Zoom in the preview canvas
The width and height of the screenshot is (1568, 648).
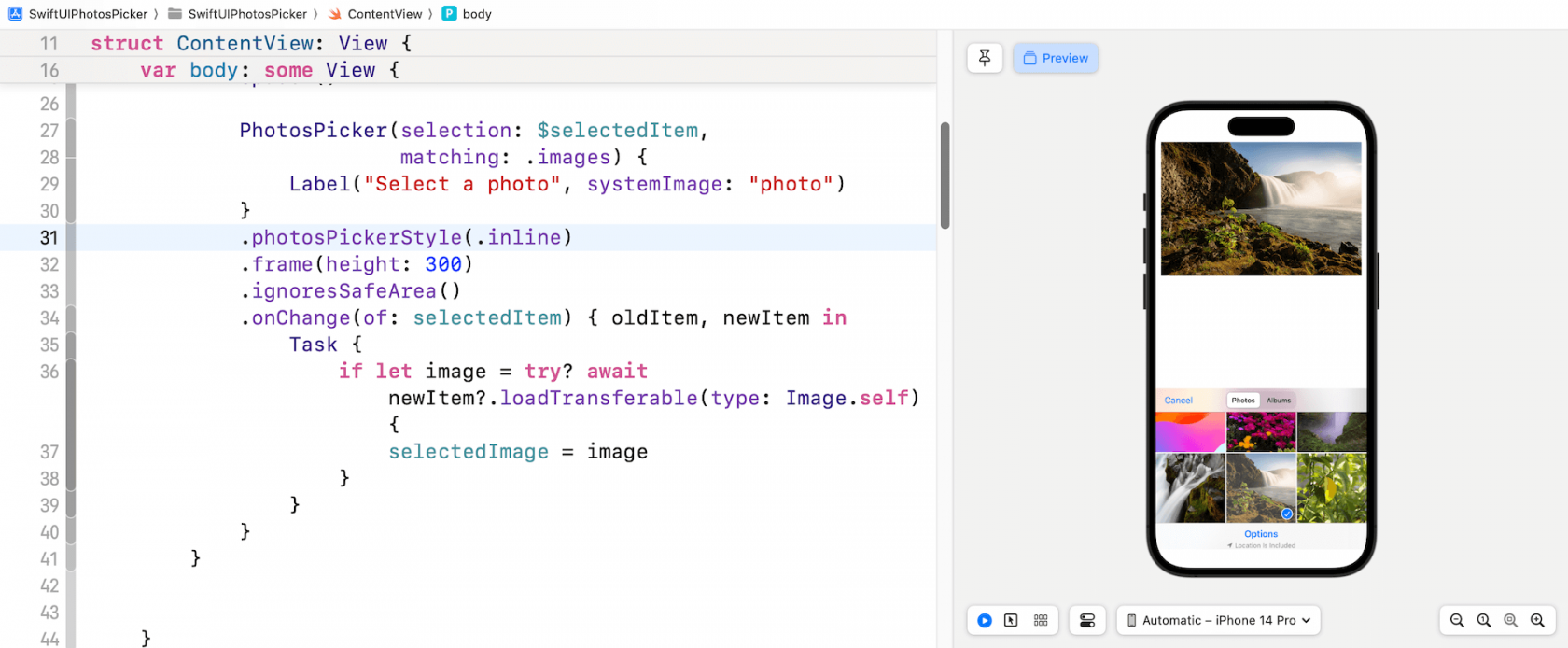pyautogui.click(x=1537, y=620)
